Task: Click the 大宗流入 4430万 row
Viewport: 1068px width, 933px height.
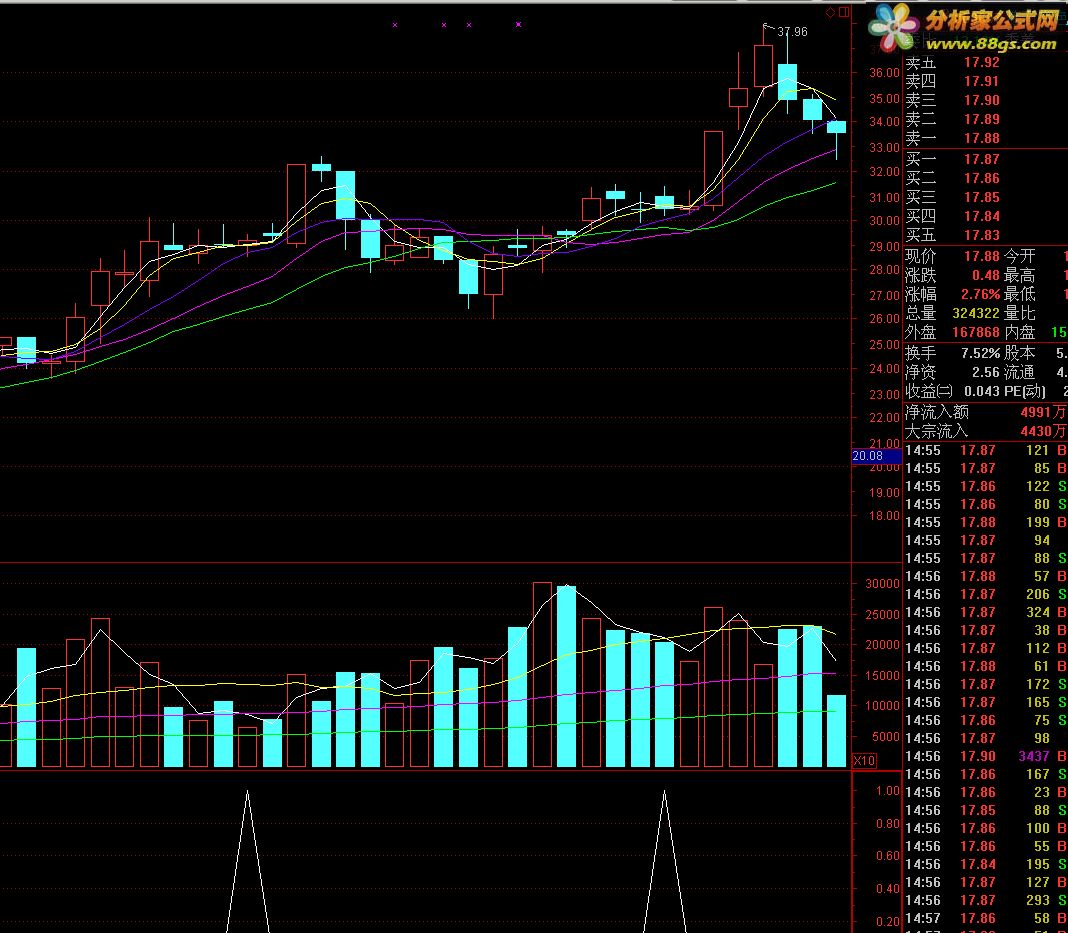Action: (985, 432)
